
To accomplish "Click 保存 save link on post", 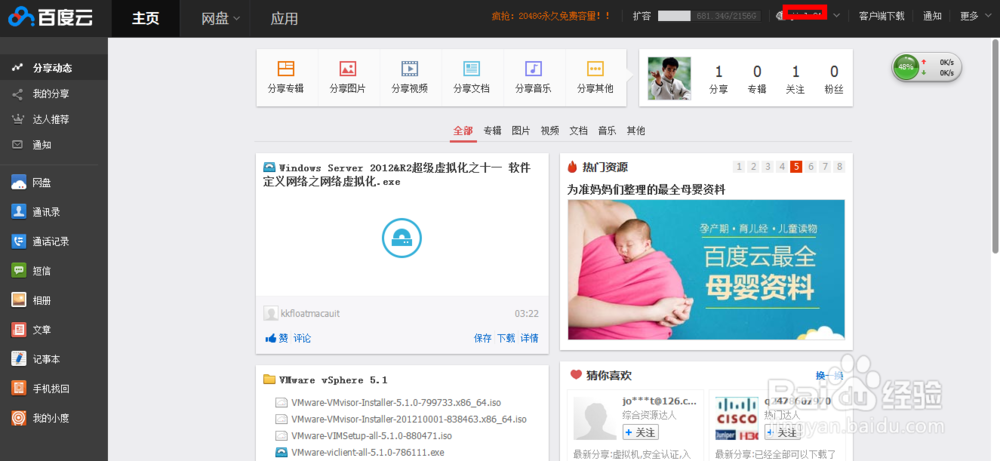I will 483,338.
